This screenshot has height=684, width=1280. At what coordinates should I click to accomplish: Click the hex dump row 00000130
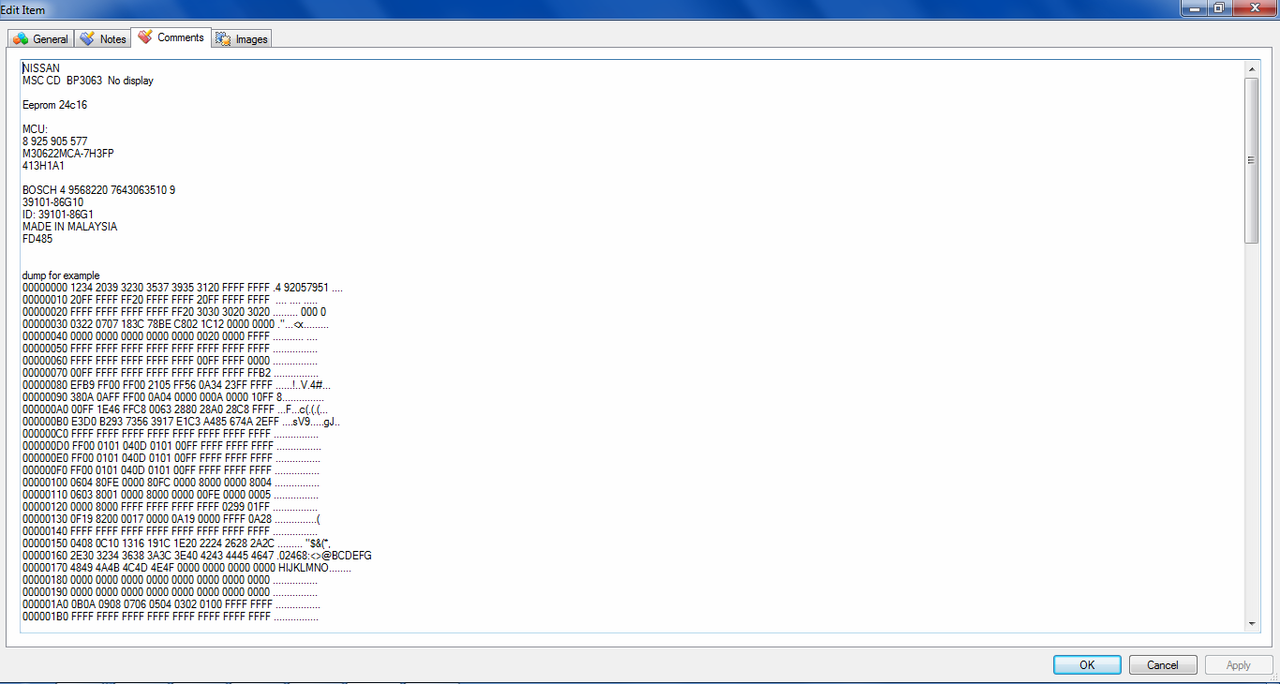point(171,518)
